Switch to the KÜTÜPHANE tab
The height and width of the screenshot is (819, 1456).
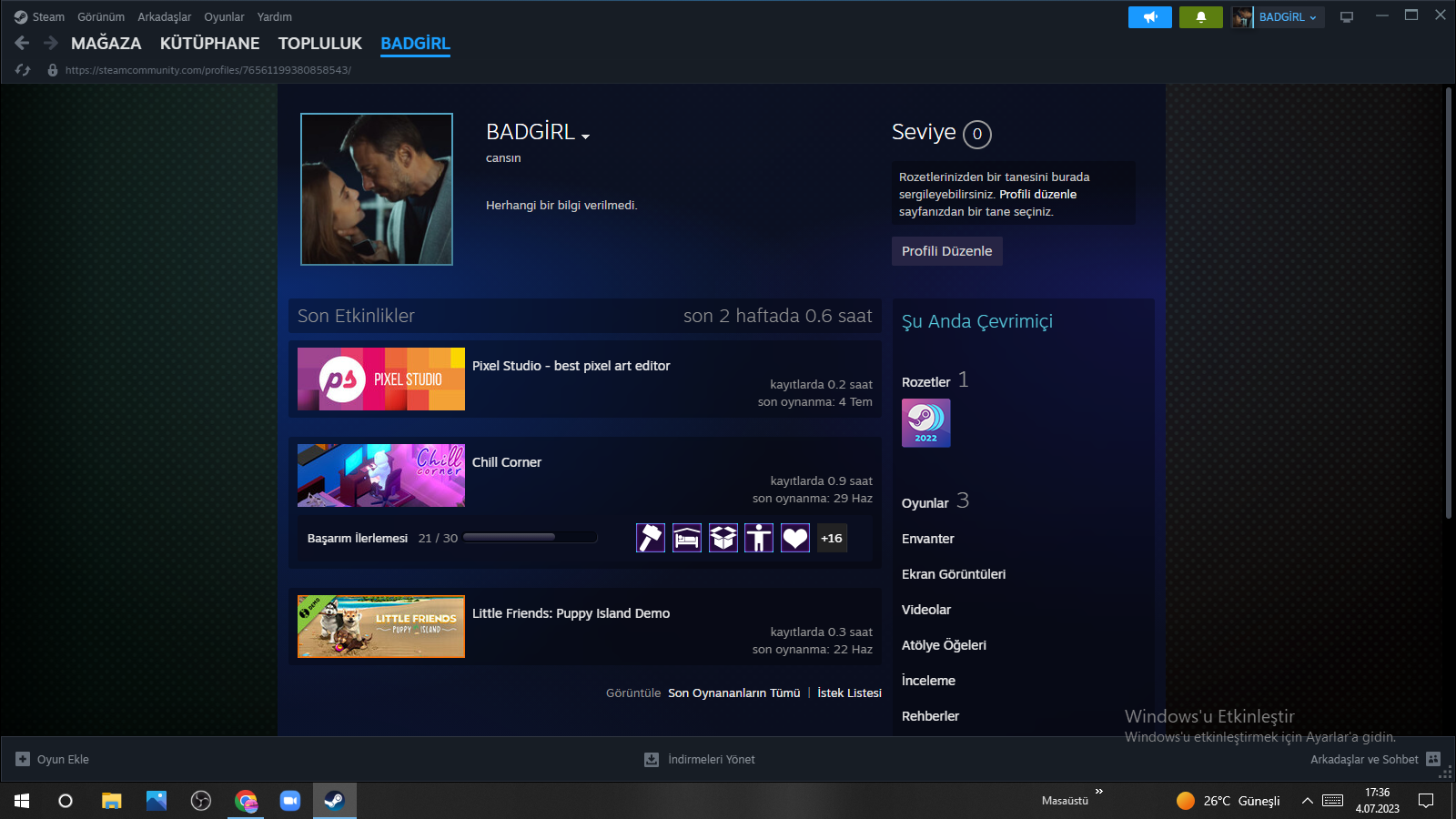tap(209, 43)
